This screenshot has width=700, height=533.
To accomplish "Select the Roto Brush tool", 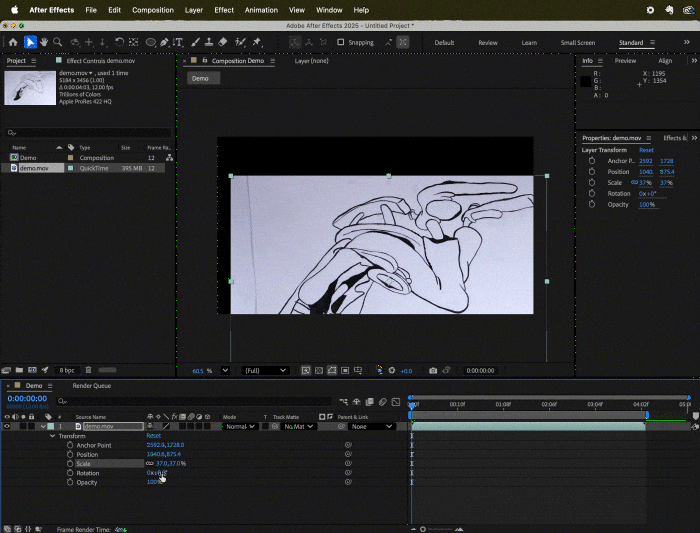I will pos(241,42).
